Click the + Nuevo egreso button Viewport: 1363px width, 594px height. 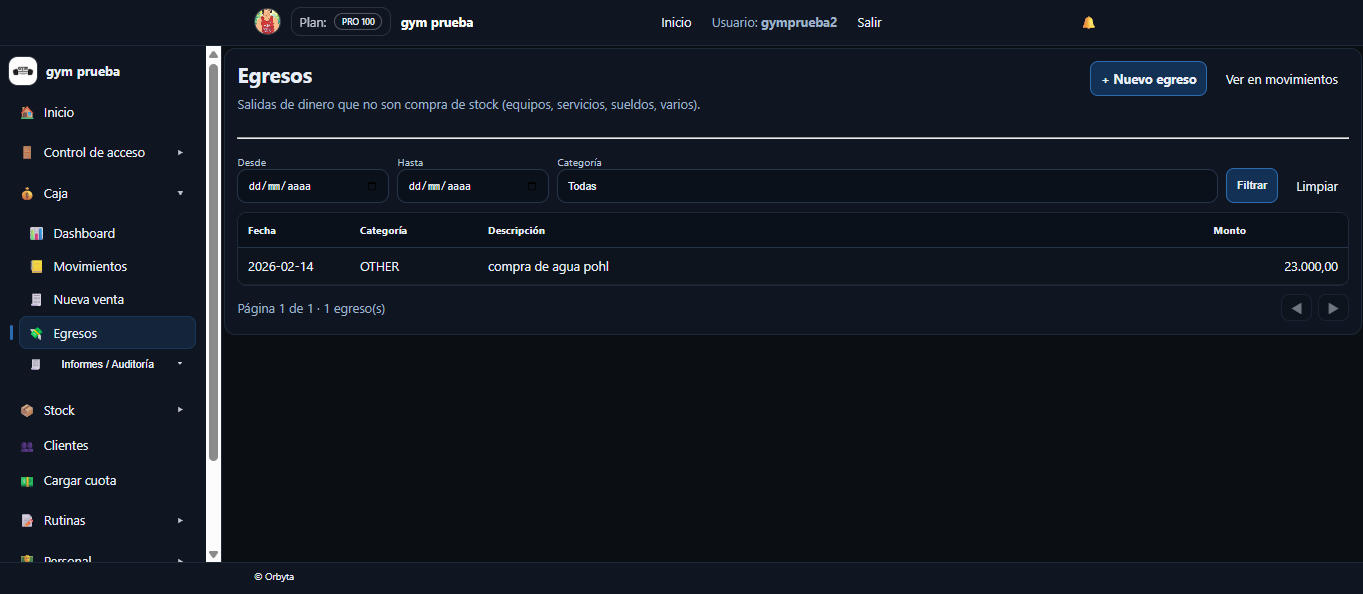[1148, 79]
